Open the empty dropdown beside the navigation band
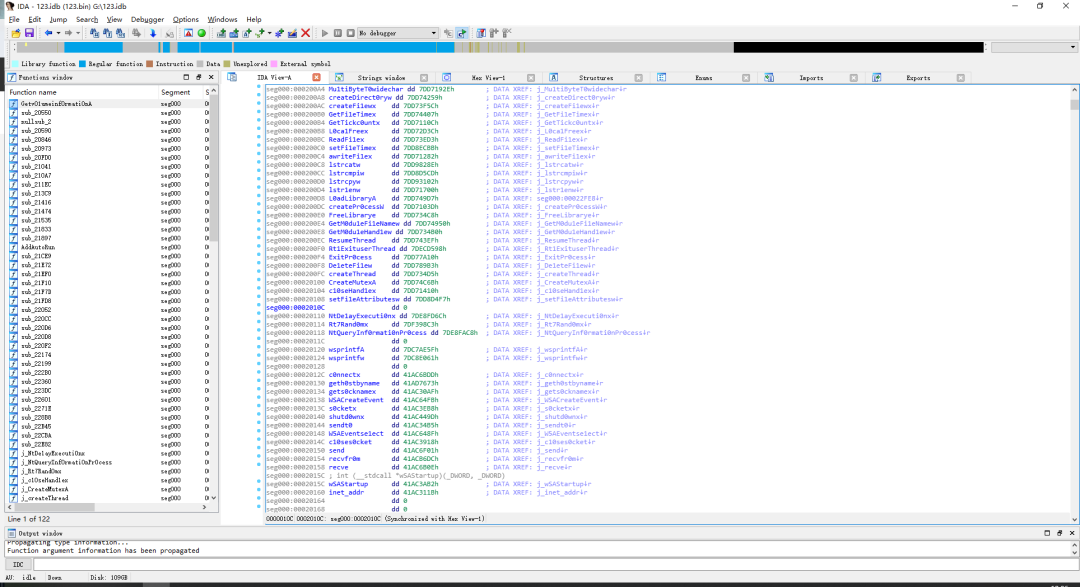Image resolution: width=1080 pixels, height=587 pixels. click(1033, 47)
